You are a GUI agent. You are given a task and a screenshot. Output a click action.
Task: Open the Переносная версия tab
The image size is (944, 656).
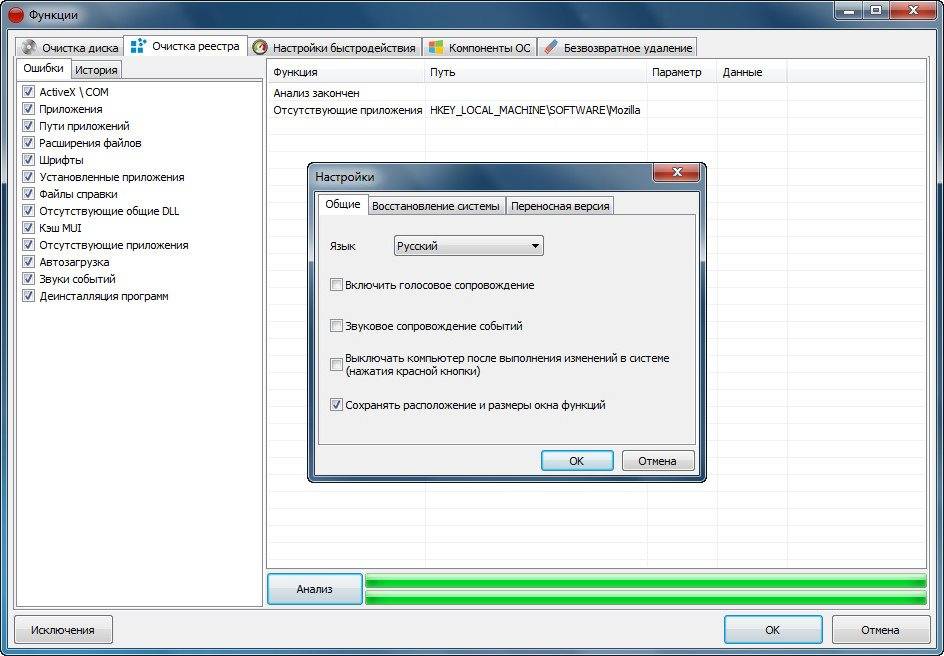[560, 206]
